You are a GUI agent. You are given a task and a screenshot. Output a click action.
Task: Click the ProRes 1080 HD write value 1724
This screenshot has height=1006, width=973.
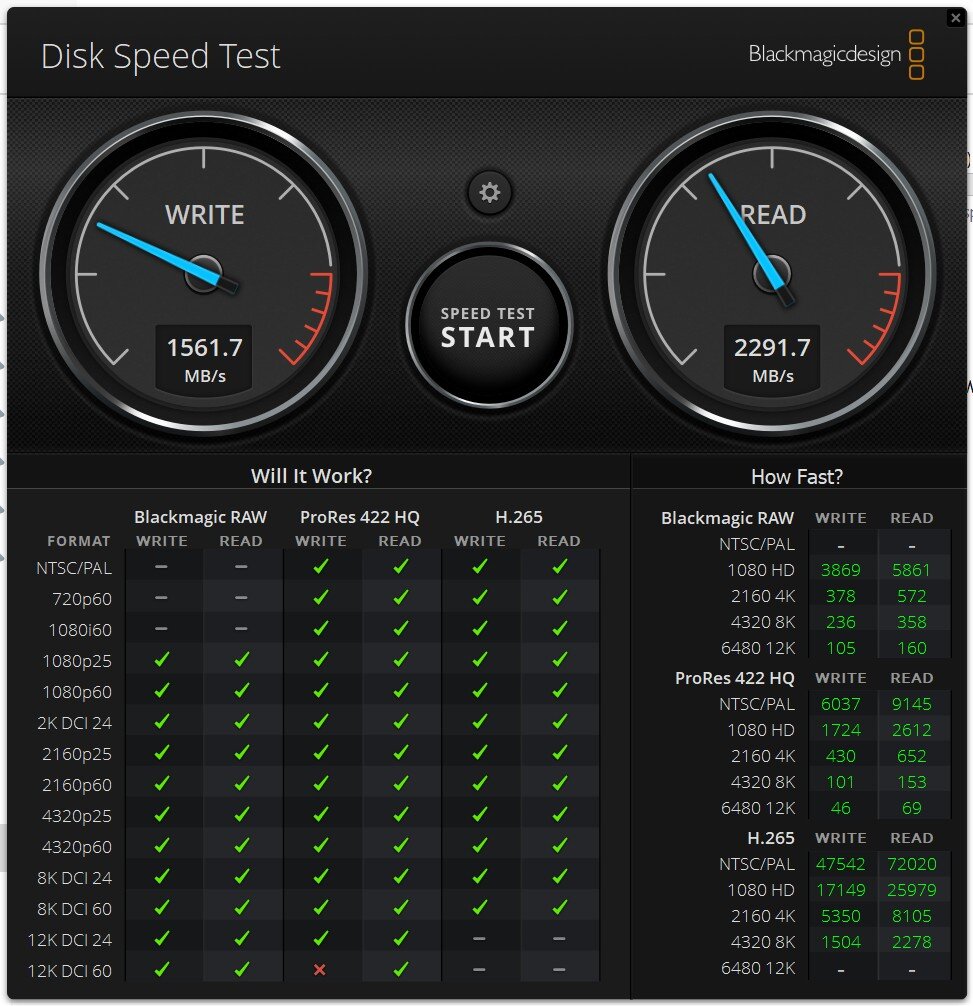tap(840, 730)
